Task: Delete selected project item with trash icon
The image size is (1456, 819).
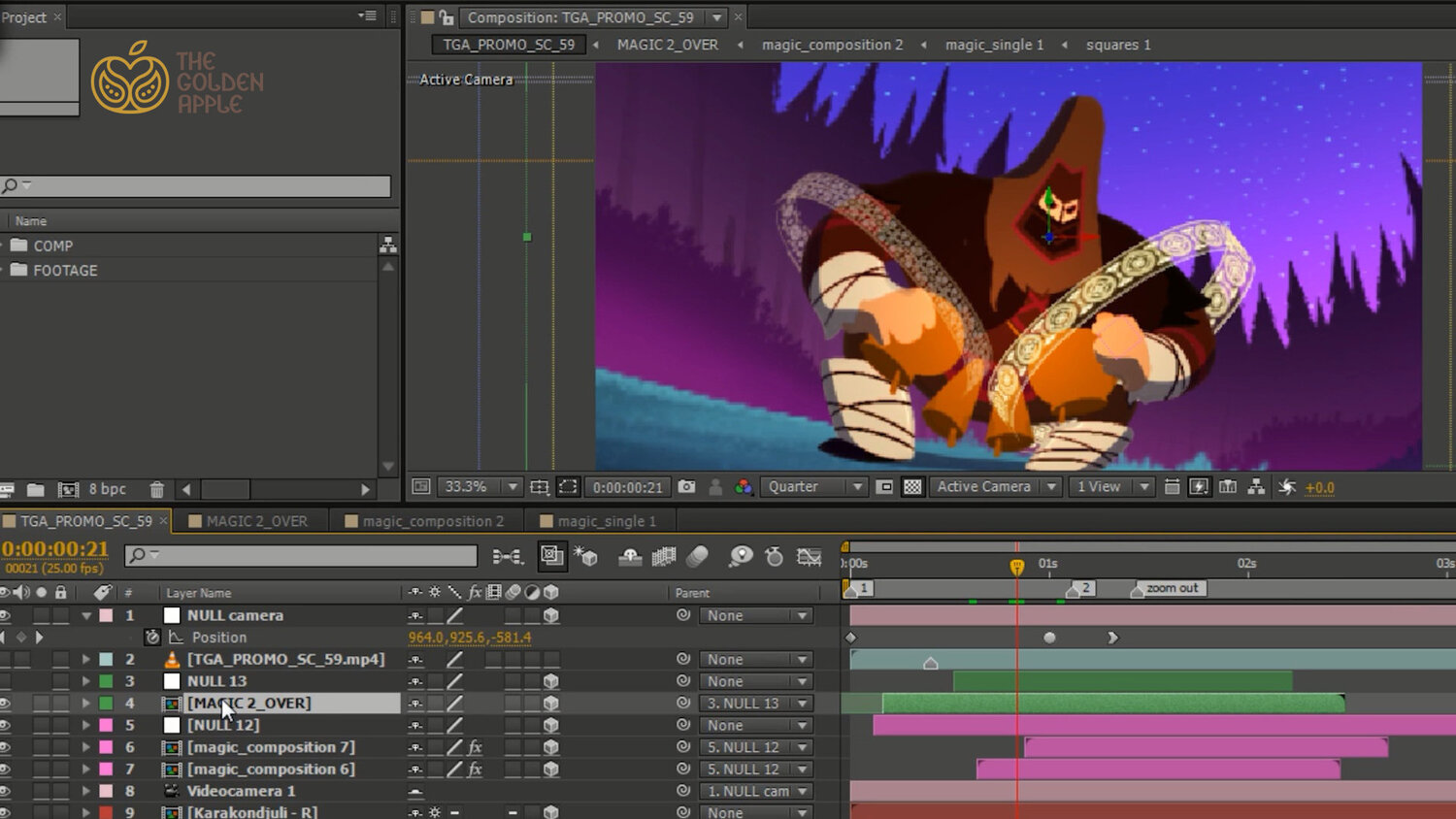Action: (157, 490)
